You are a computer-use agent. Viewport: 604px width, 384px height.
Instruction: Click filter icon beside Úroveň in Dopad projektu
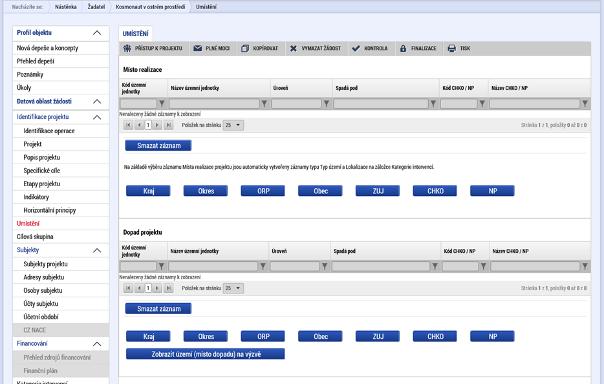[324, 266]
